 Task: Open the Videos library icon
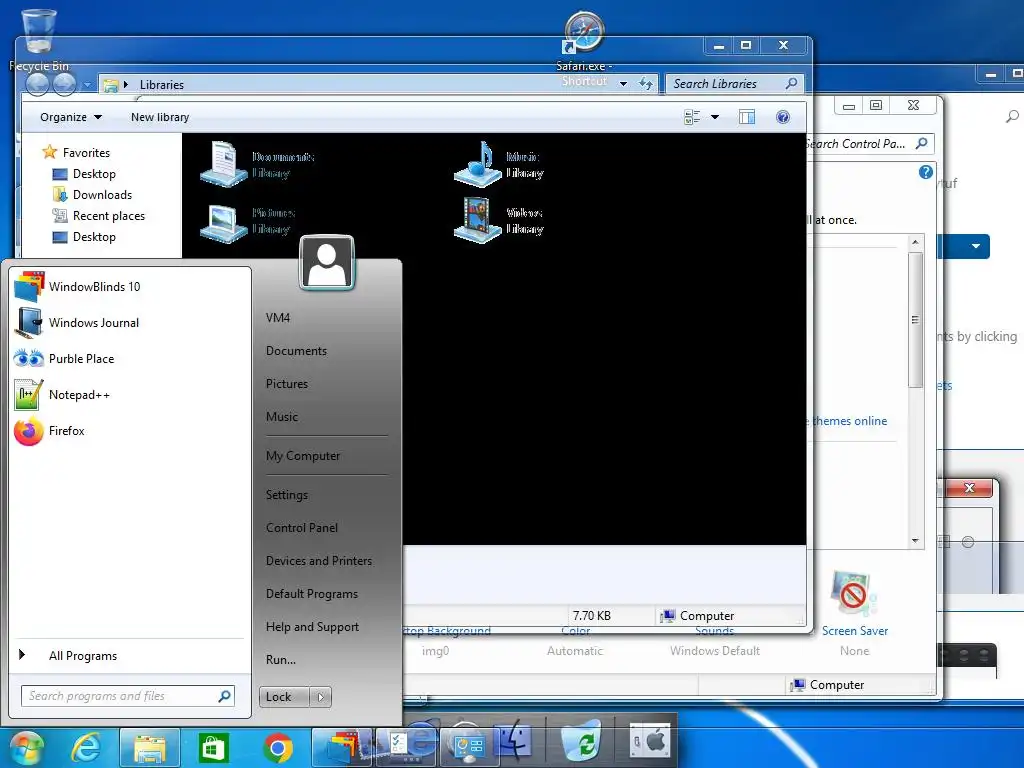tap(477, 220)
